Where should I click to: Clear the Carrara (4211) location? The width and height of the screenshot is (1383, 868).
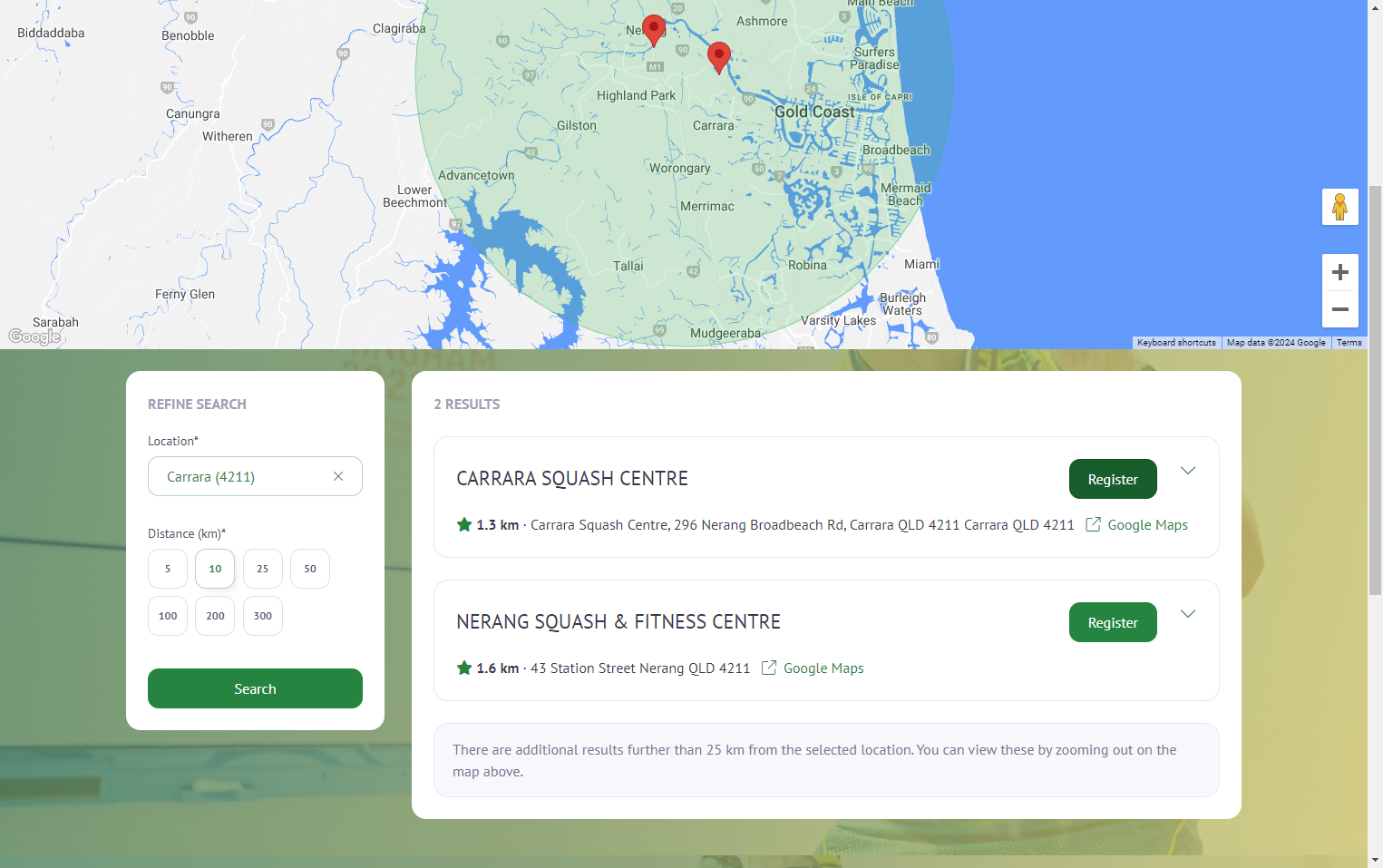(x=338, y=476)
